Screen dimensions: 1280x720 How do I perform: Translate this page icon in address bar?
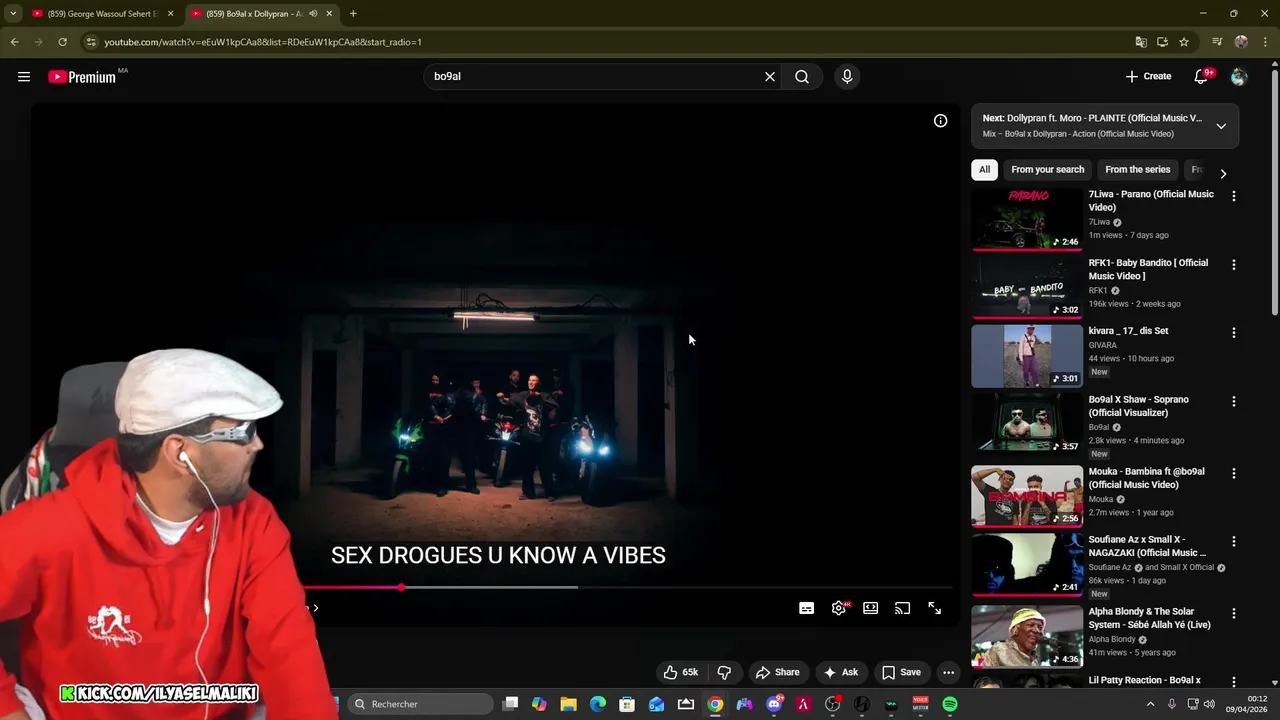pyautogui.click(x=1141, y=42)
